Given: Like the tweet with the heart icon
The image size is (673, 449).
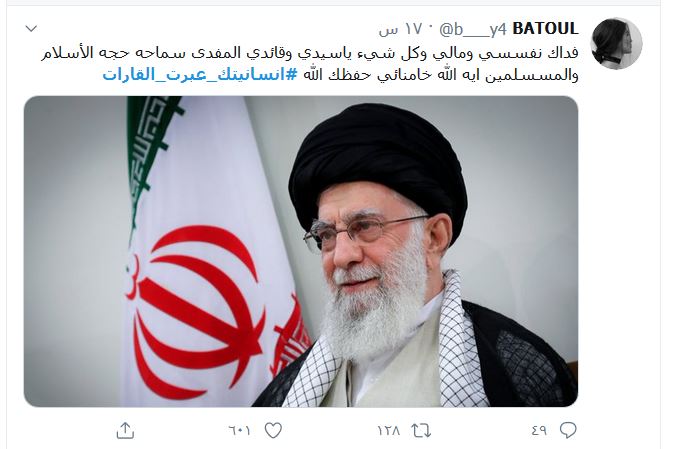Looking at the screenshot, I should [x=273, y=430].
